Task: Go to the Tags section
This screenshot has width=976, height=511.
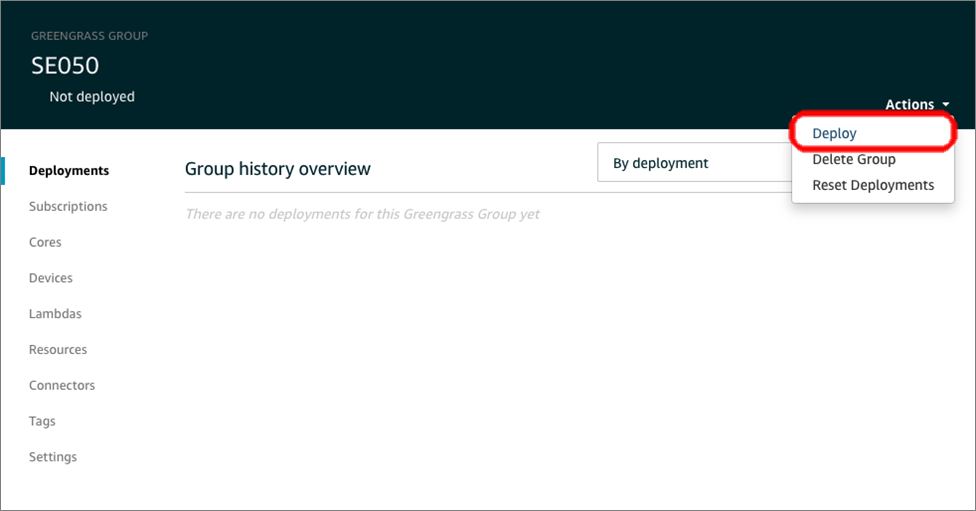Action: pos(42,421)
